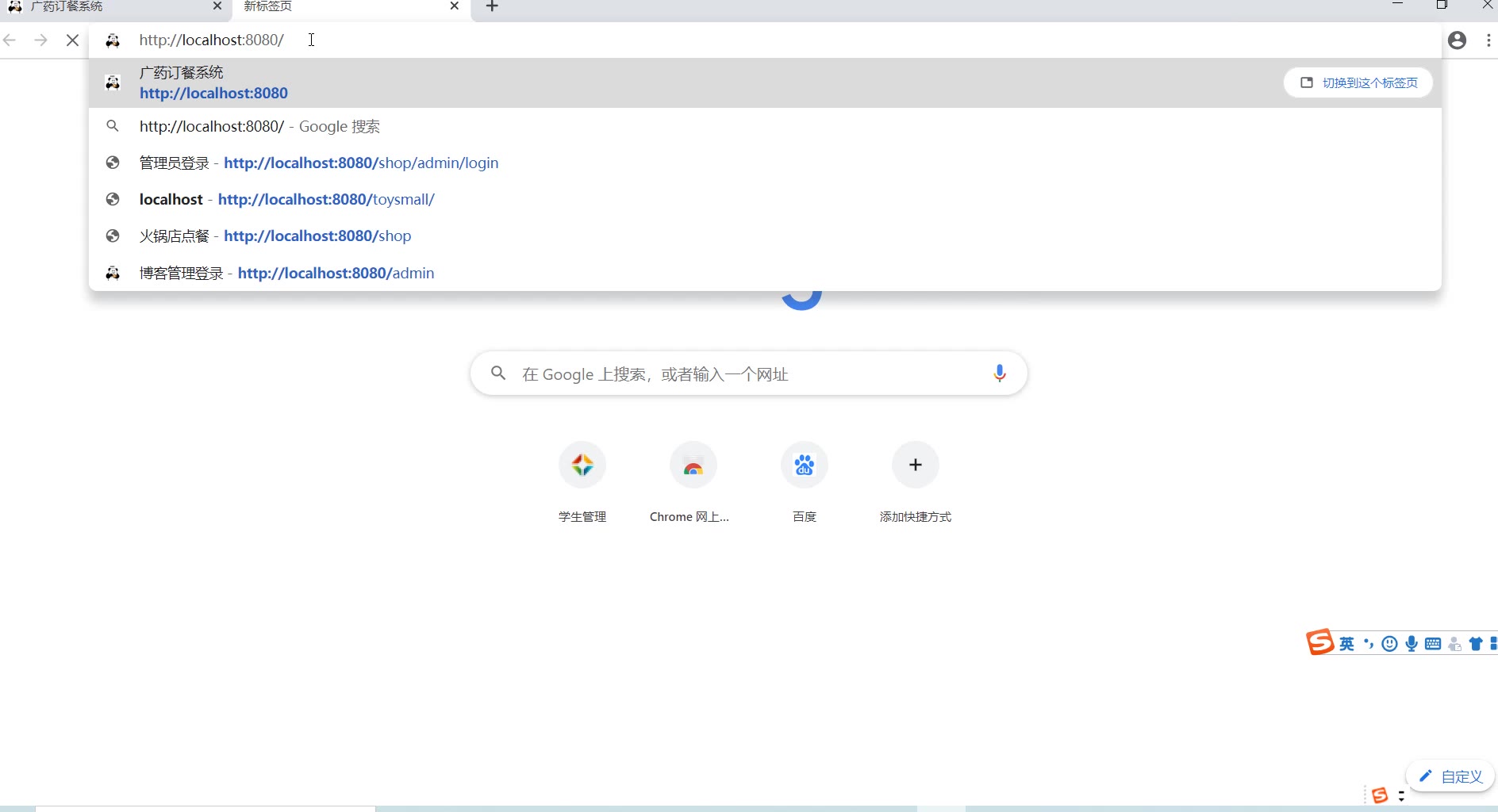Choose the 广药订餐系统 localhost:8080 suggestion
This screenshot has width=1498, height=812.
[x=765, y=82]
